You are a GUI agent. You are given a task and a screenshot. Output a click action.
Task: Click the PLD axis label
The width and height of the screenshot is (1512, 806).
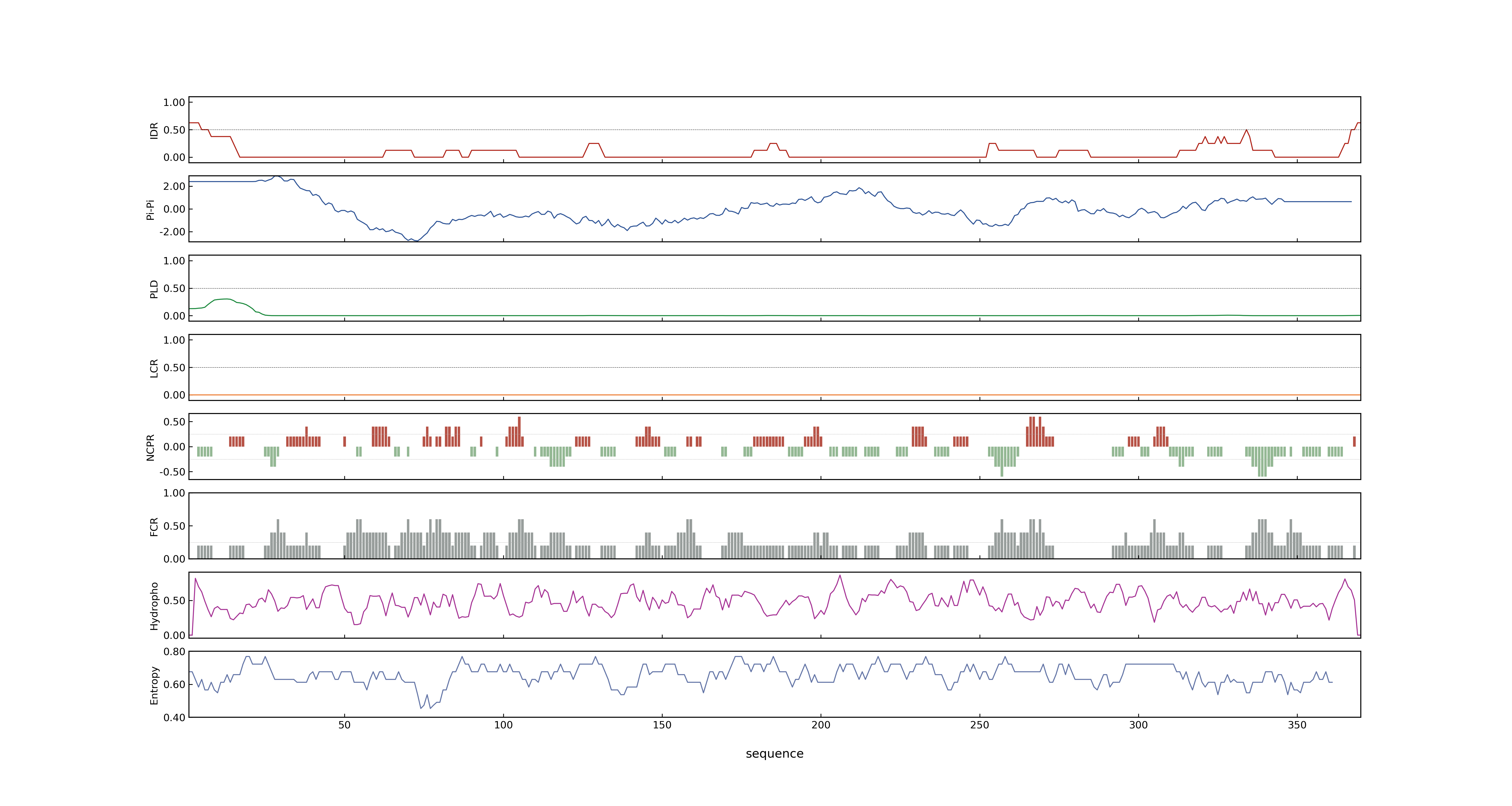[x=154, y=288]
